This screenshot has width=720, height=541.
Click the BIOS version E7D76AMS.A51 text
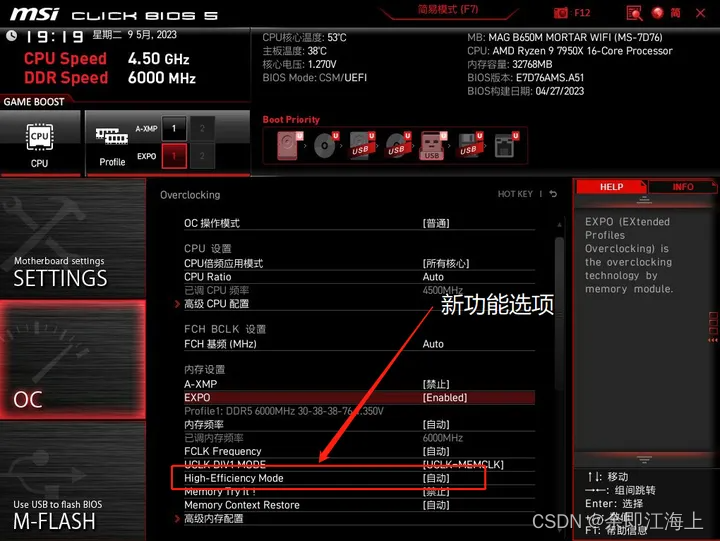[525, 78]
